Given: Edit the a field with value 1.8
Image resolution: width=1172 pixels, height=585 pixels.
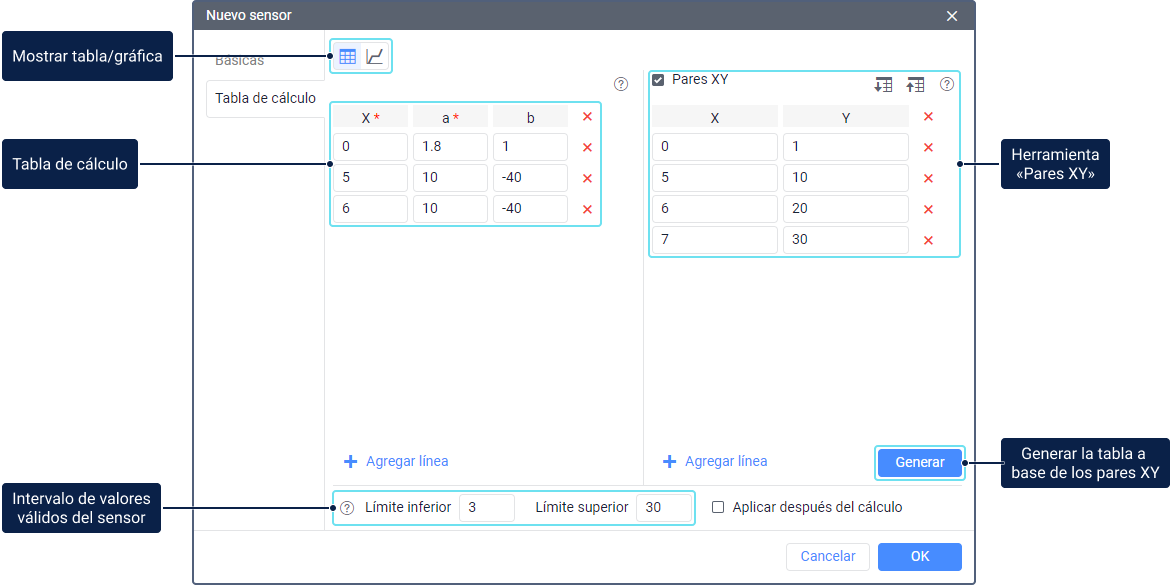Looking at the screenshot, I should point(450,147).
